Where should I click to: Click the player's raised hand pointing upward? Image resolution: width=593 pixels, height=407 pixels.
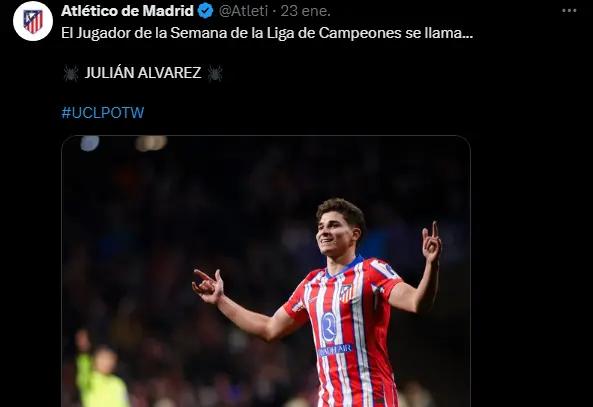pyautogui.click(x=432, y=242)
